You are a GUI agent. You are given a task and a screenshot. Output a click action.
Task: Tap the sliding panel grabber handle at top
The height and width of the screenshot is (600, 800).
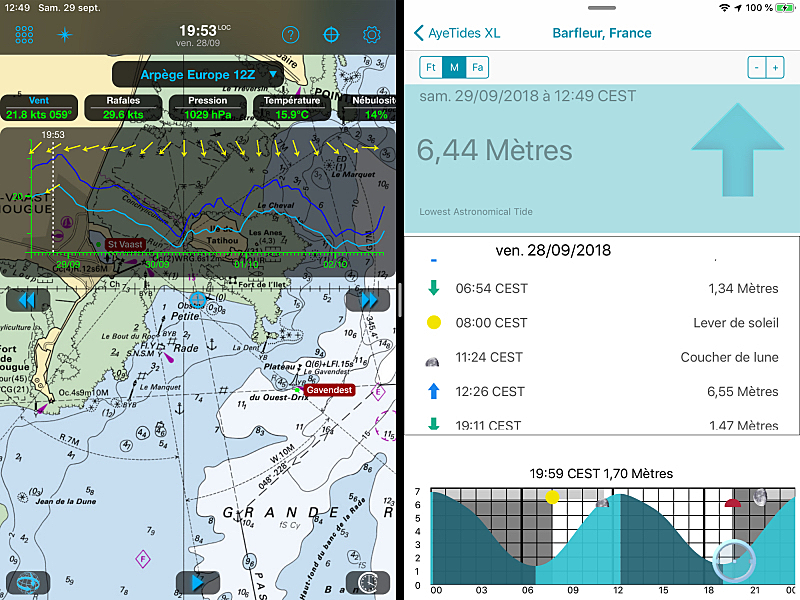602,8
